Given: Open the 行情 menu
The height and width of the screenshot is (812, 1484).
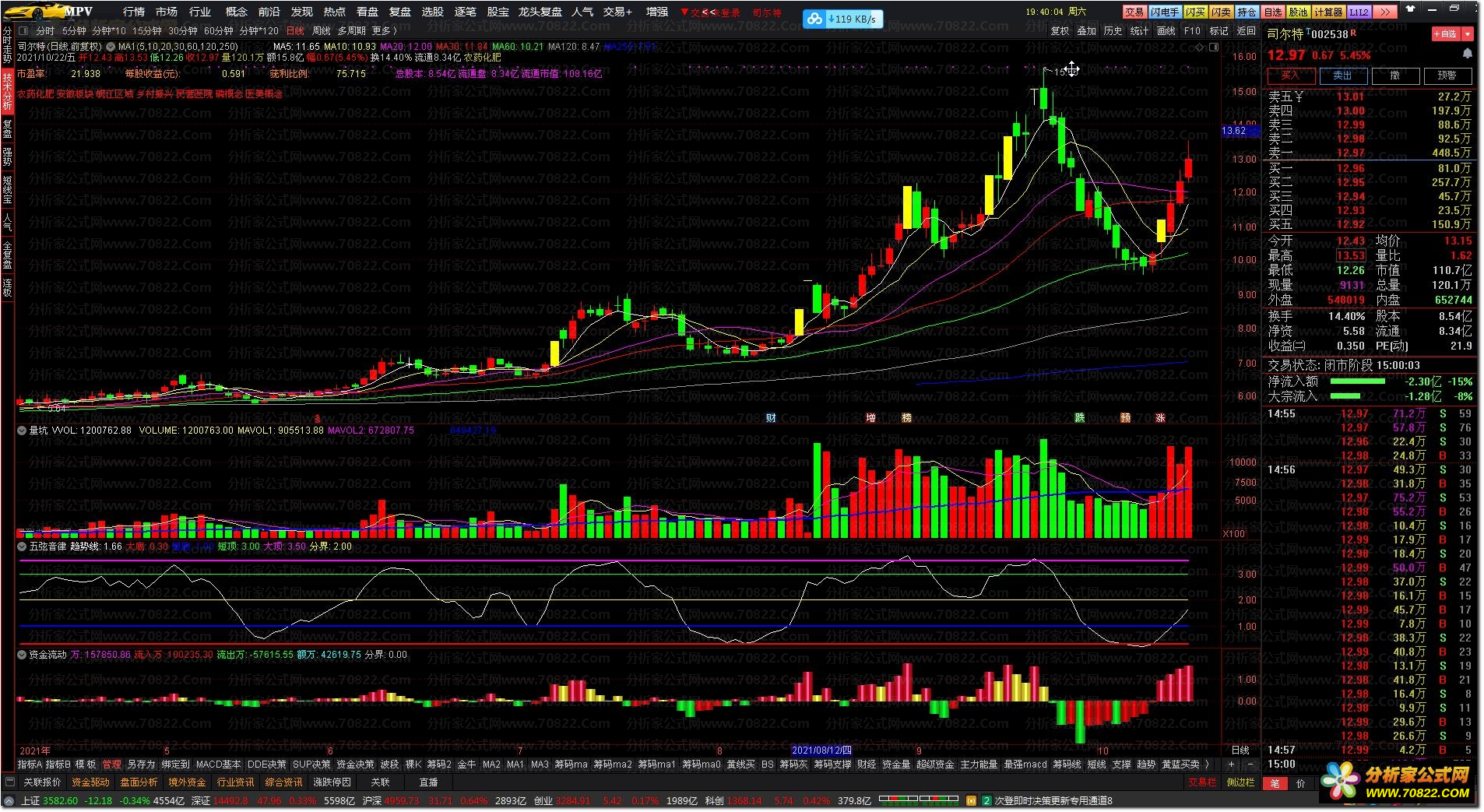Looking at the screenshot, I should coord(134,12).
